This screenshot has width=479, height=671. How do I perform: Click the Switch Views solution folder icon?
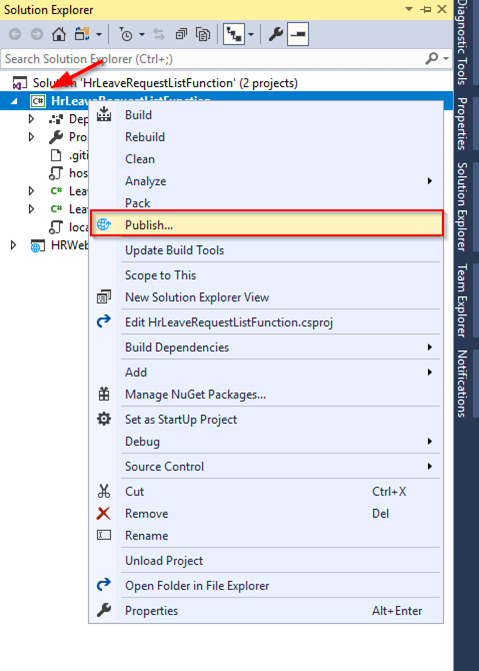[82, 34]
